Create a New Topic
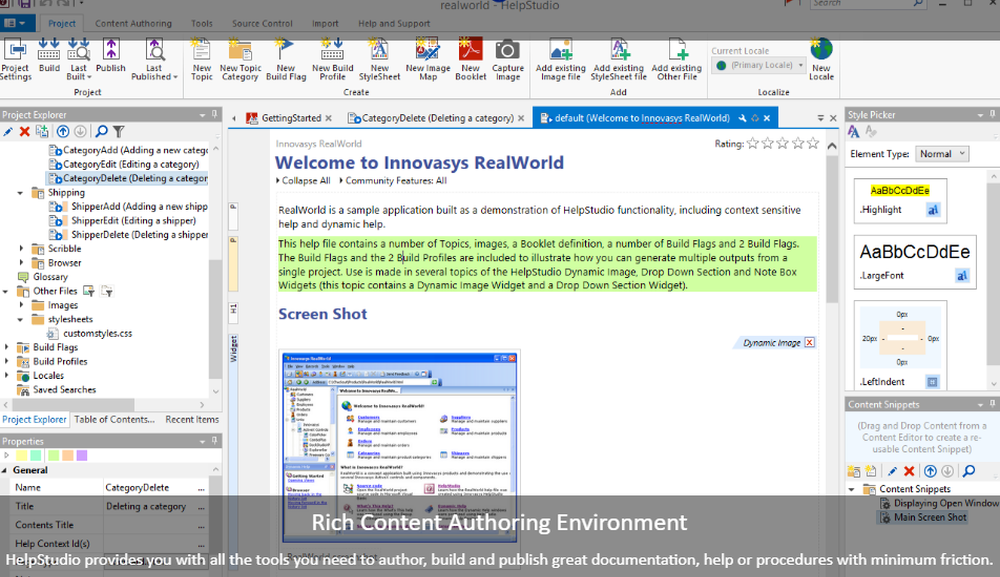This screenshot has width=1000, height=577. click(x=202, y=59)
